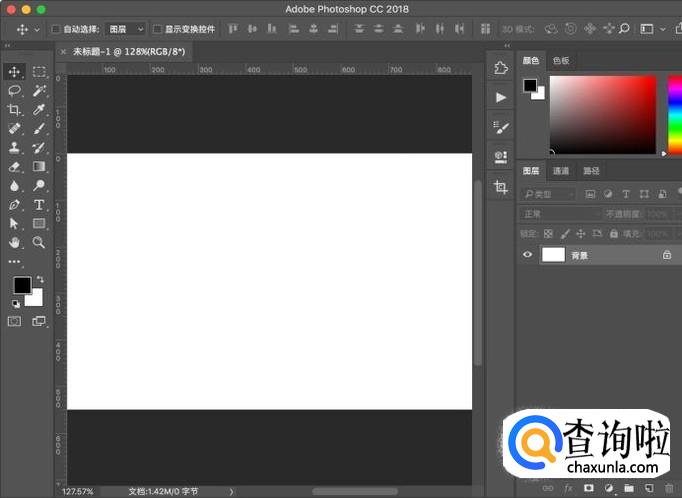Pick the Lasso tool

14,90
